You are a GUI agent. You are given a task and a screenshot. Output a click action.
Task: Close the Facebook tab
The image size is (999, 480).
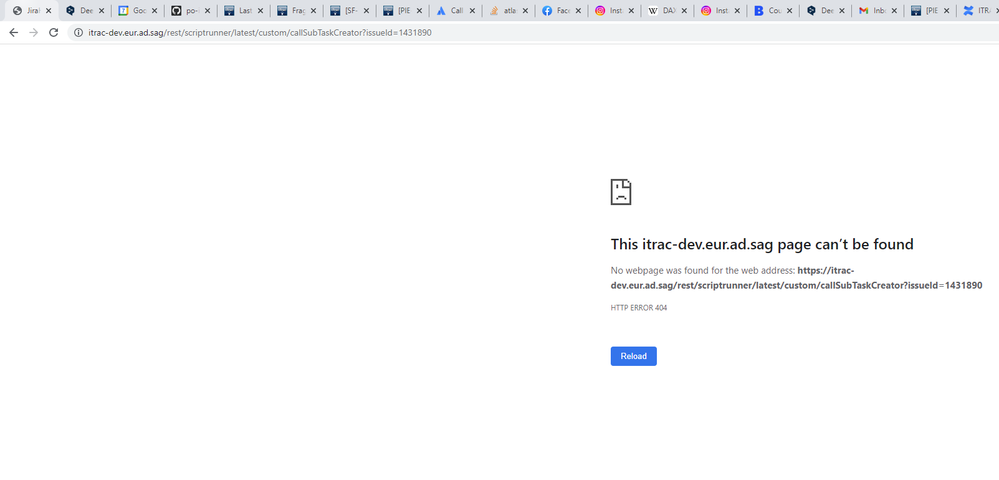(x=578, y=11)
